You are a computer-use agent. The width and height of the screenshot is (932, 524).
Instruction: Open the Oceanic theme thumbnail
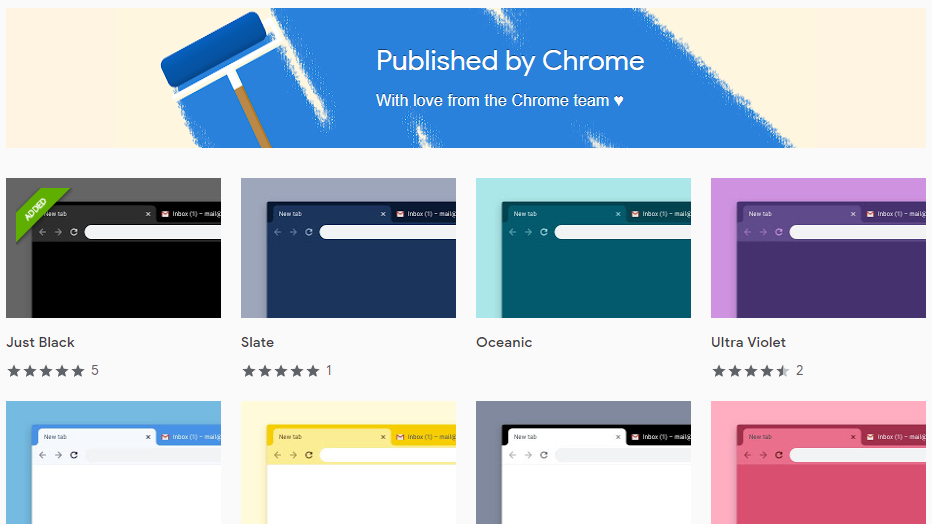point(583,248)
